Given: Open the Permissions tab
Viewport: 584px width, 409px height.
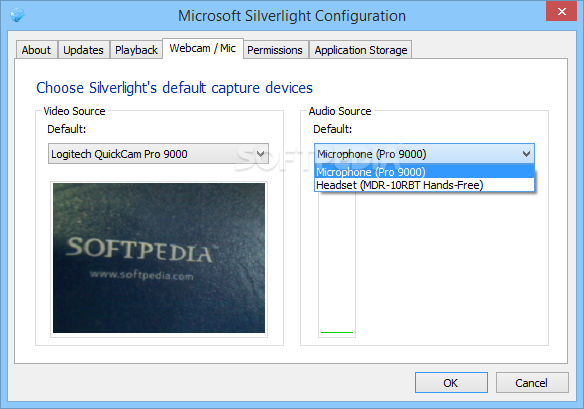Looking at the screenshot, I should coord(275,50).
